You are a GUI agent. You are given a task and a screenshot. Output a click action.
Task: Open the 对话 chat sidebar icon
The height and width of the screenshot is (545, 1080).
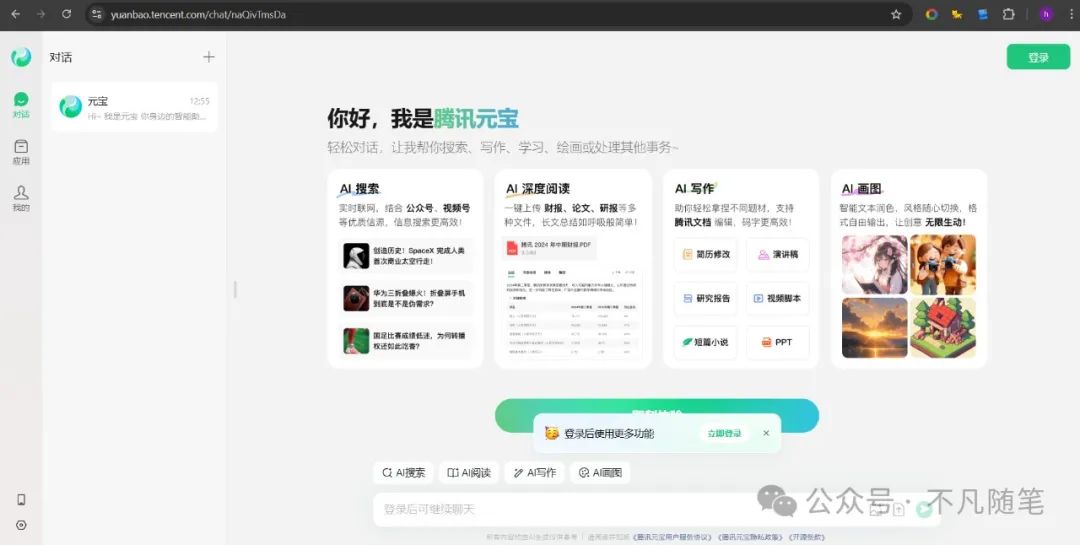coord(21,104)
